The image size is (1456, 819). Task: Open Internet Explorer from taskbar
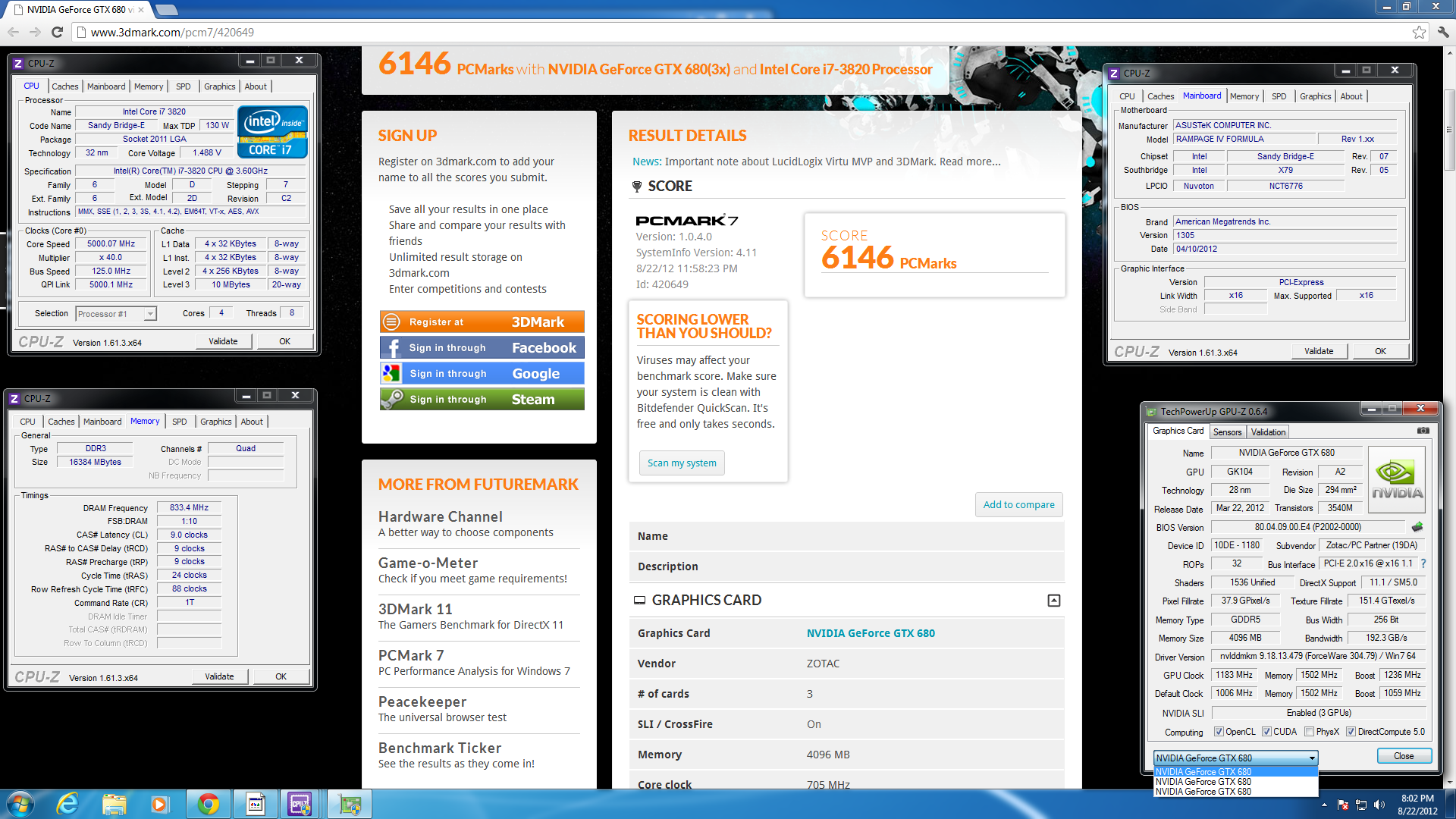coord(67,805)
